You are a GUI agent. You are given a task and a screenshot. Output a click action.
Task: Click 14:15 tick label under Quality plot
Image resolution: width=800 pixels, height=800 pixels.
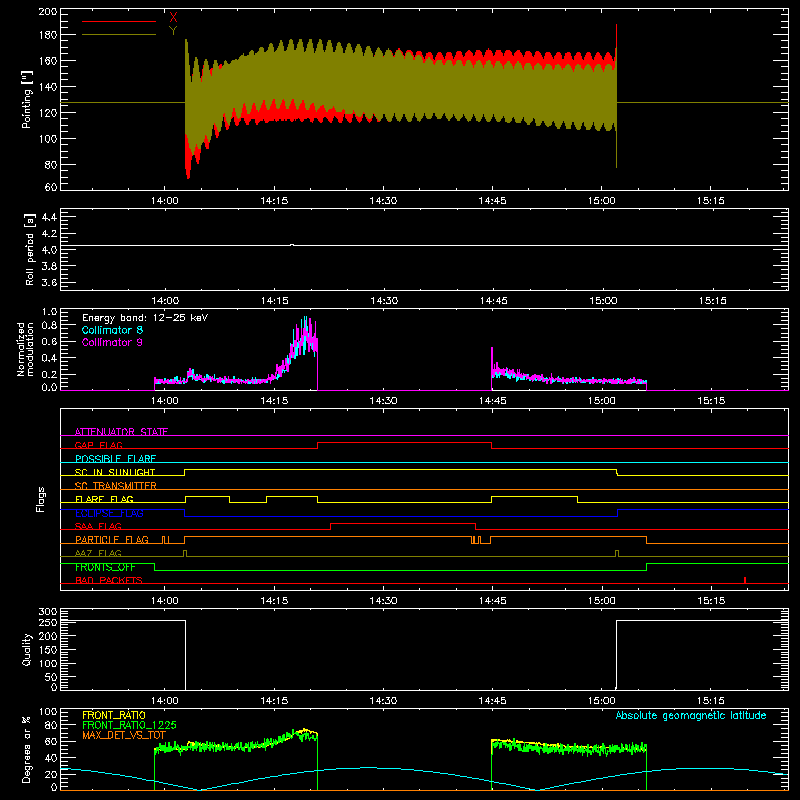[x=274, y=701]
